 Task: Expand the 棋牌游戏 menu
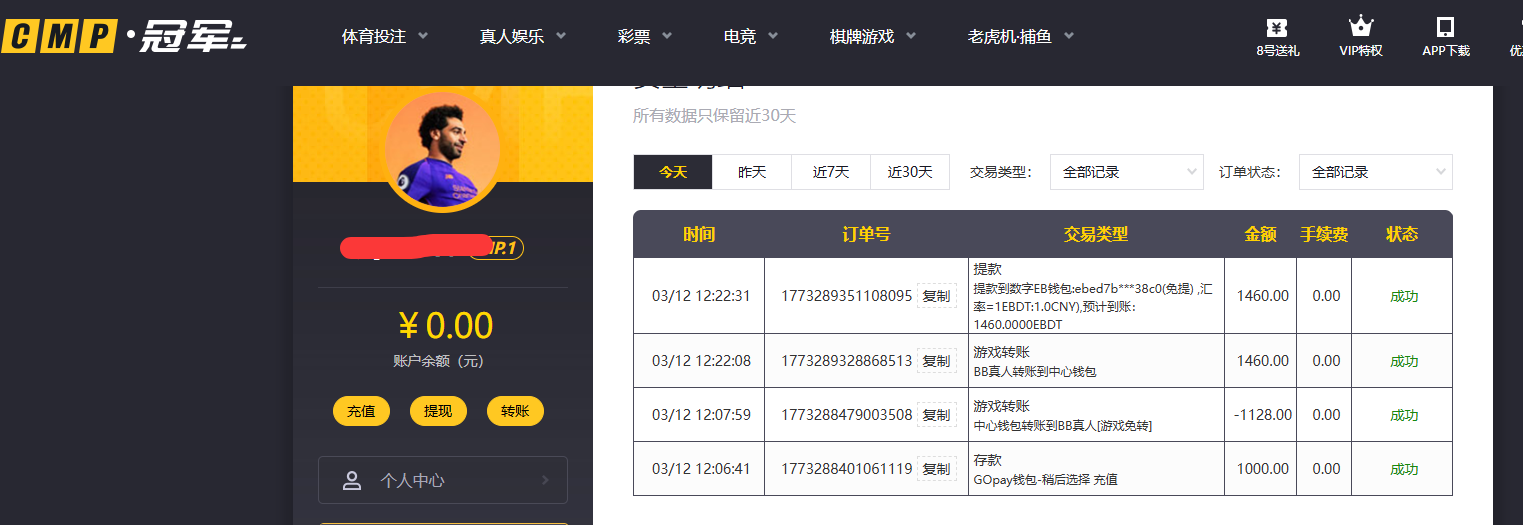point(873,37)
